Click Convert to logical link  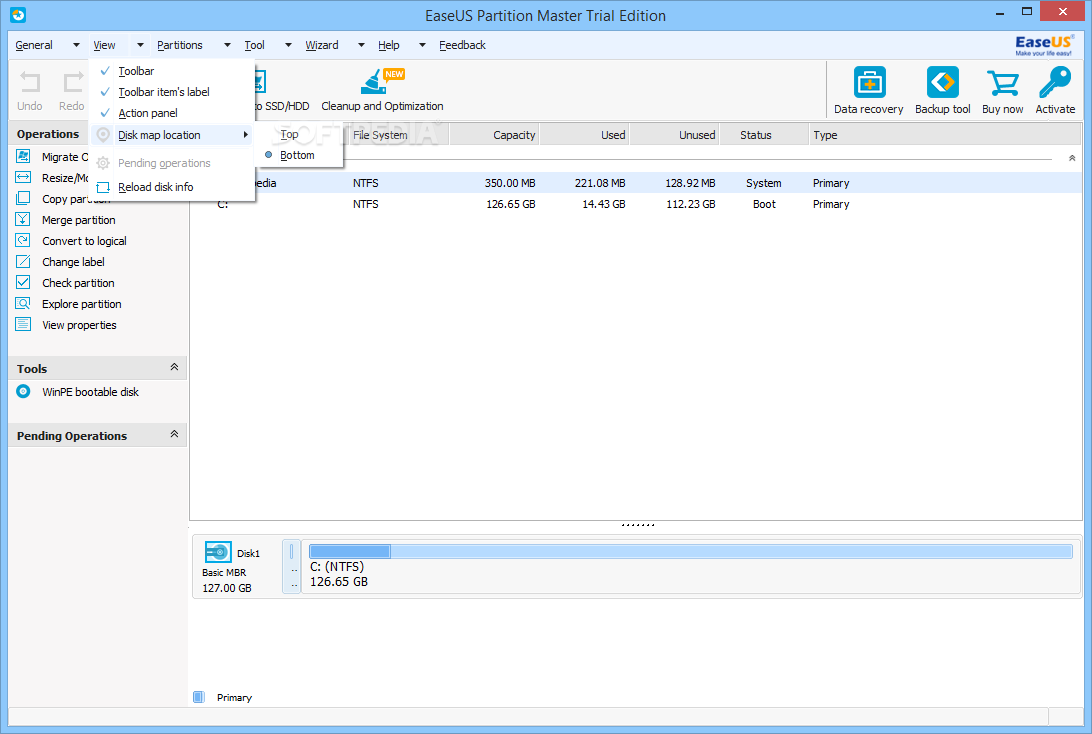click(84, 241)
